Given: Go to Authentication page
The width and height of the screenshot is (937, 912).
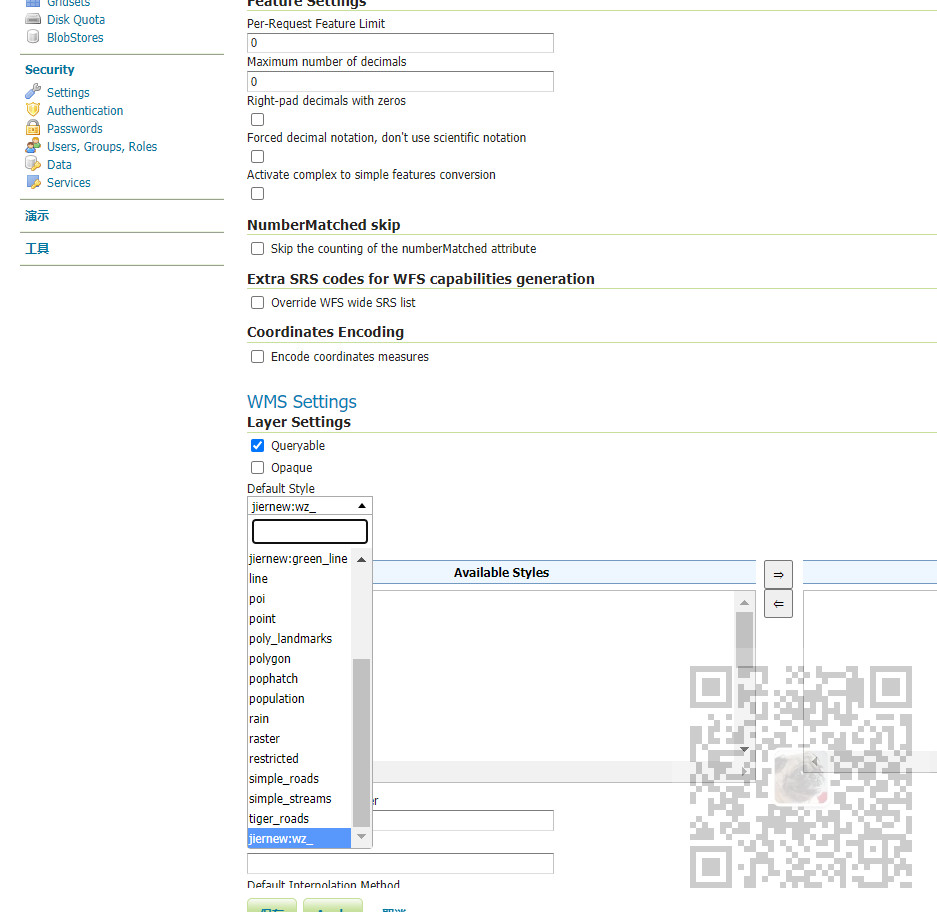Looking at the screenshot, I should tap(85, 111).
